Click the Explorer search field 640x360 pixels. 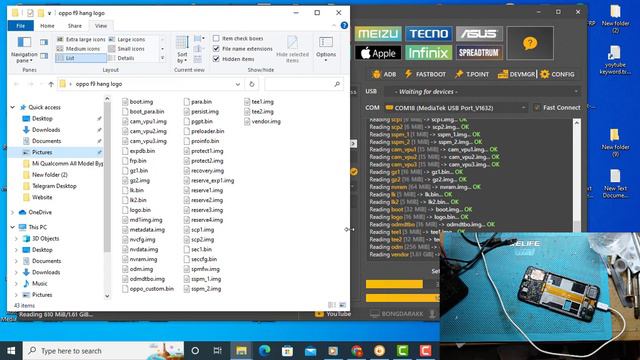[303, 84]
